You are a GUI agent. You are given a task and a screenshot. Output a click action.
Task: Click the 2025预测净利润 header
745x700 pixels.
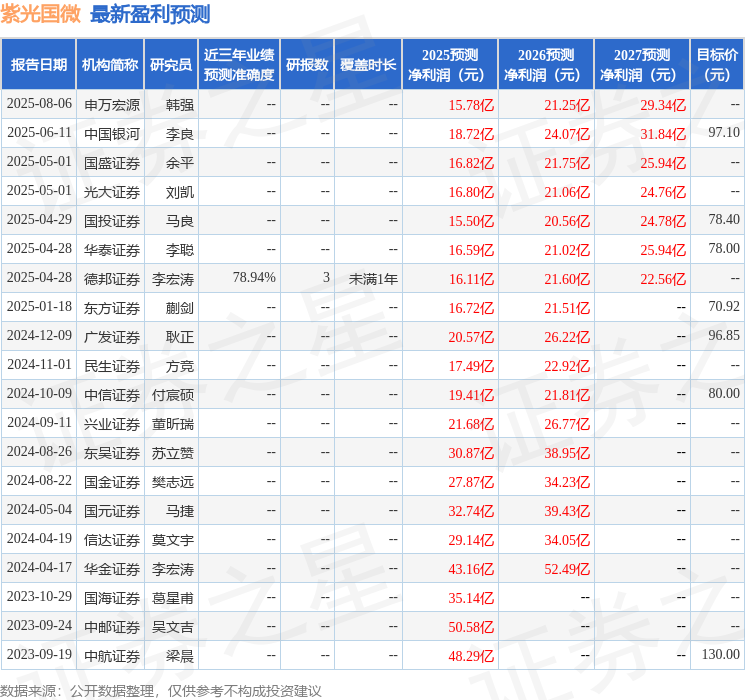tap(450, 65)
